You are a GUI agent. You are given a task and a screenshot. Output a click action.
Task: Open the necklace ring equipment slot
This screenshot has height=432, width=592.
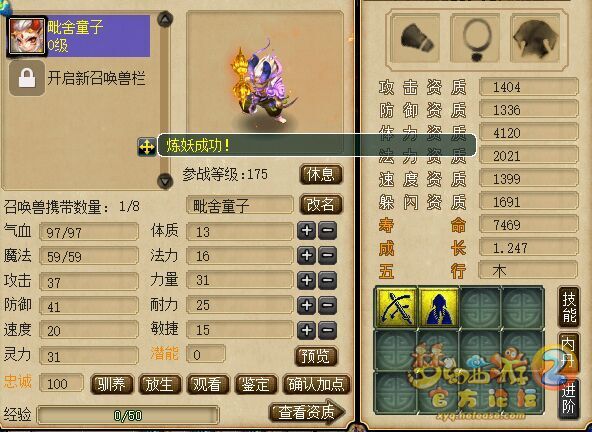click(475, 39)
